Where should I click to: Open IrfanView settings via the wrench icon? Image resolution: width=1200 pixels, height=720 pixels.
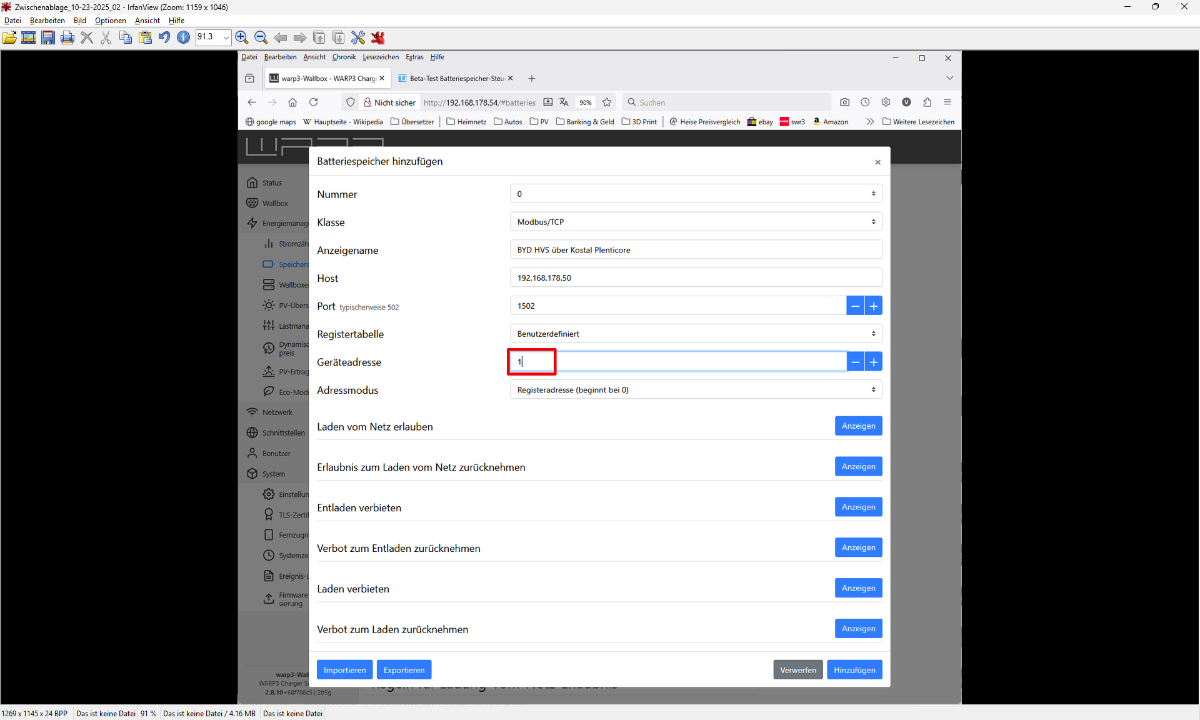359,37
